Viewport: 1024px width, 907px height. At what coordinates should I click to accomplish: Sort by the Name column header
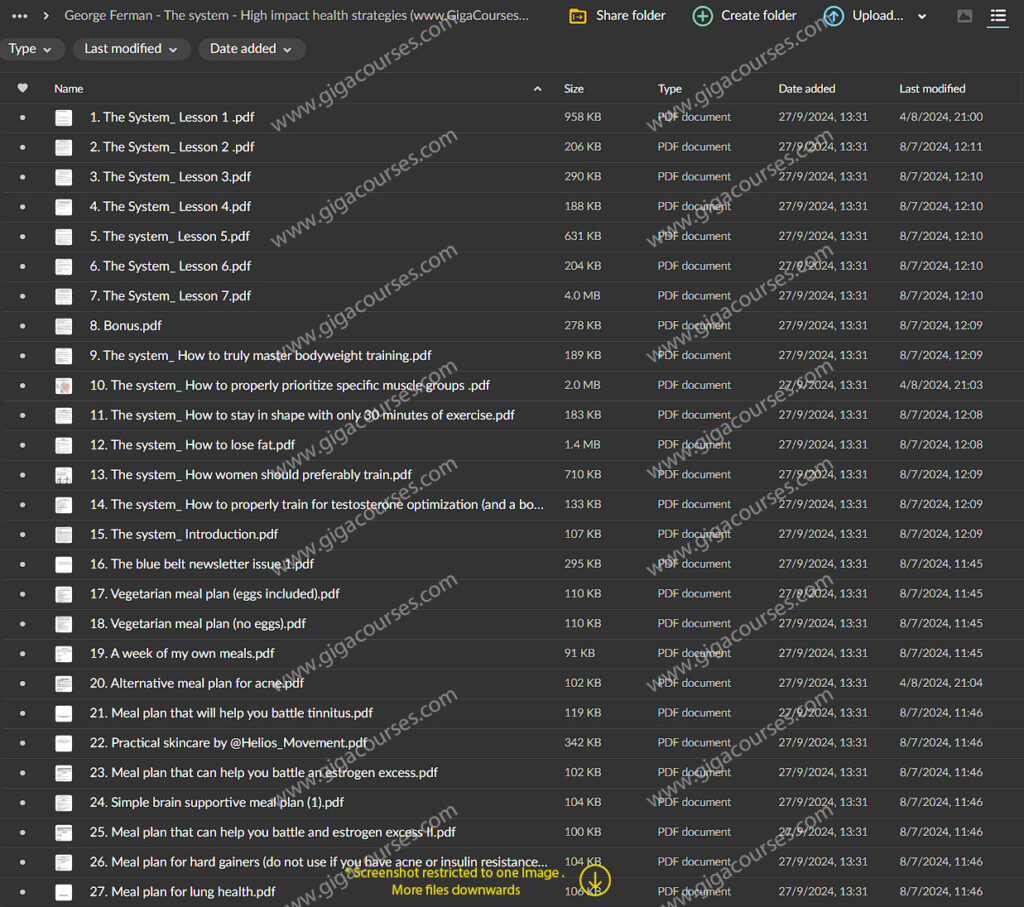pos(69,89)
